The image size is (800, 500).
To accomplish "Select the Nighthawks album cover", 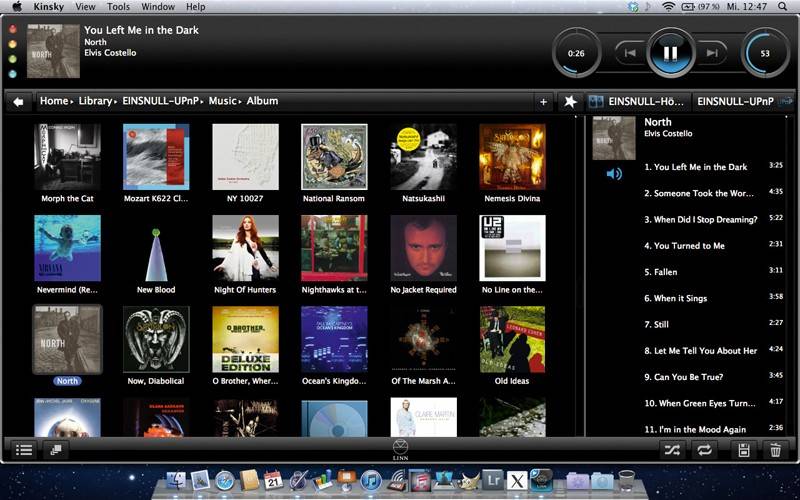I will click(334, 248).
